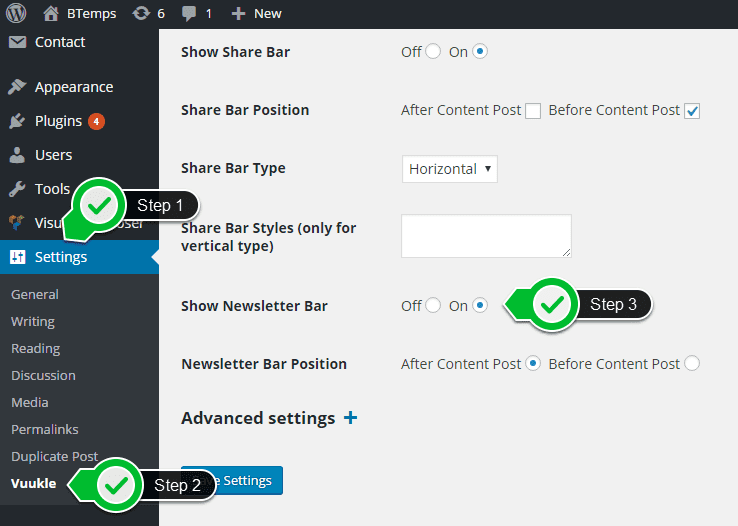Set Show Newsletter Bar to Off
Viewport: 738px width, 526px height.
pyautogui.click(x=433, y=306)
